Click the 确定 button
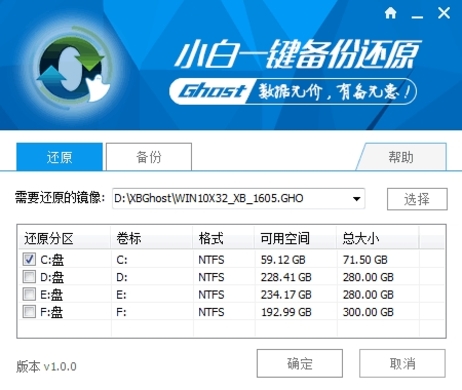462x390 pixels. (300, 363)
